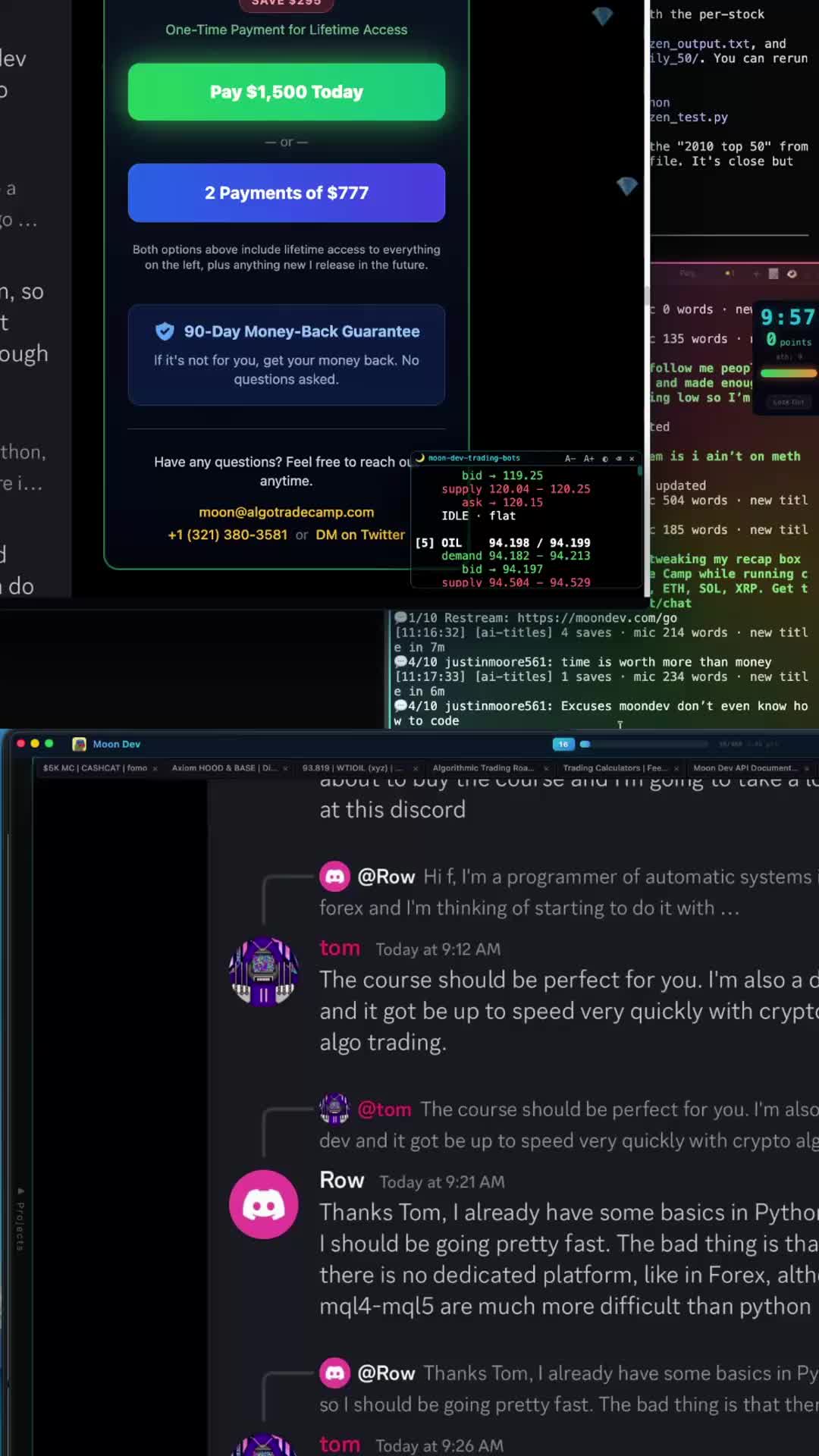Call the +1 (321) 380-3581 phone link
This screenshot has height=1456, width=819.
(227, 535)
